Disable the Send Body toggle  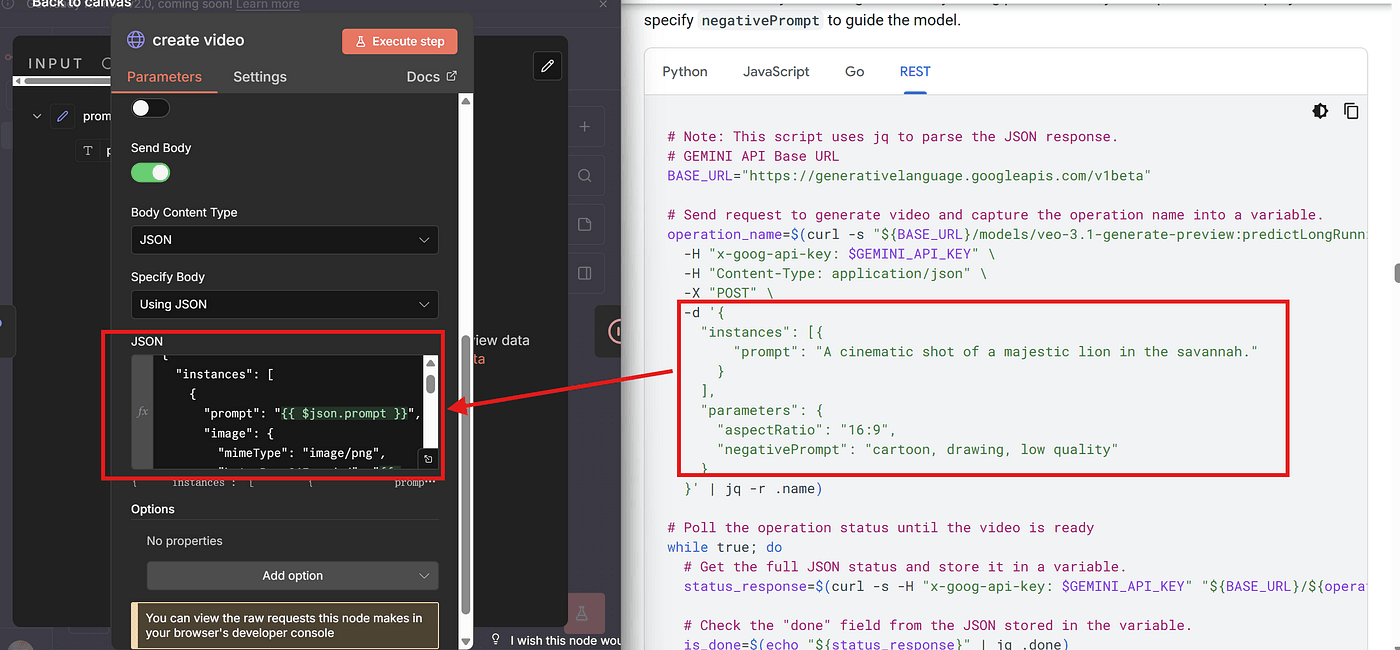150,172
